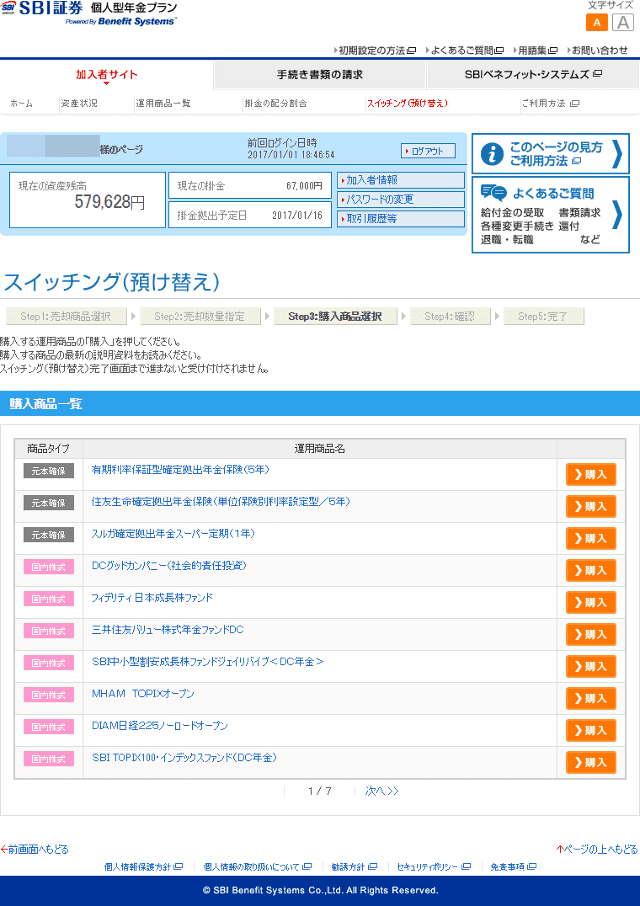The height and width of the screenshot is (906, 640).
Task: Return with ←前画面へもどる
Action: pyautogui.click(x=35, y=849)
